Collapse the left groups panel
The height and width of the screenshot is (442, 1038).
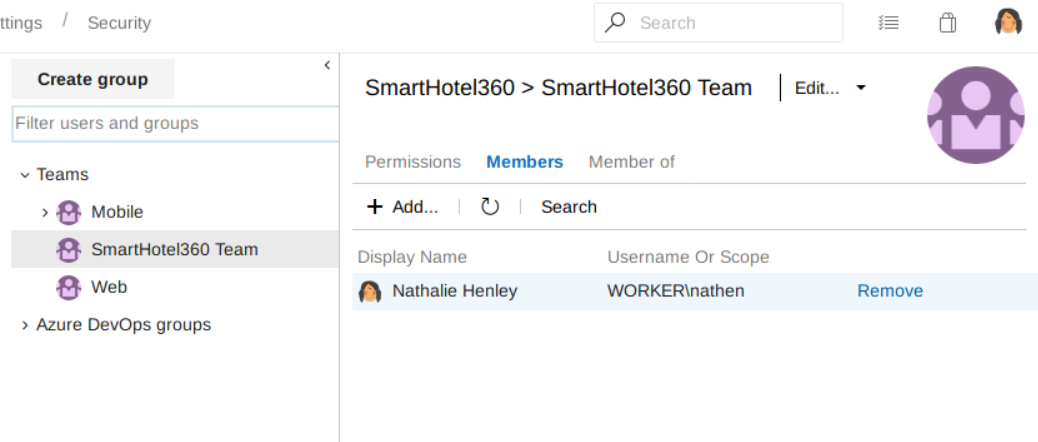(x=327, y=65)
